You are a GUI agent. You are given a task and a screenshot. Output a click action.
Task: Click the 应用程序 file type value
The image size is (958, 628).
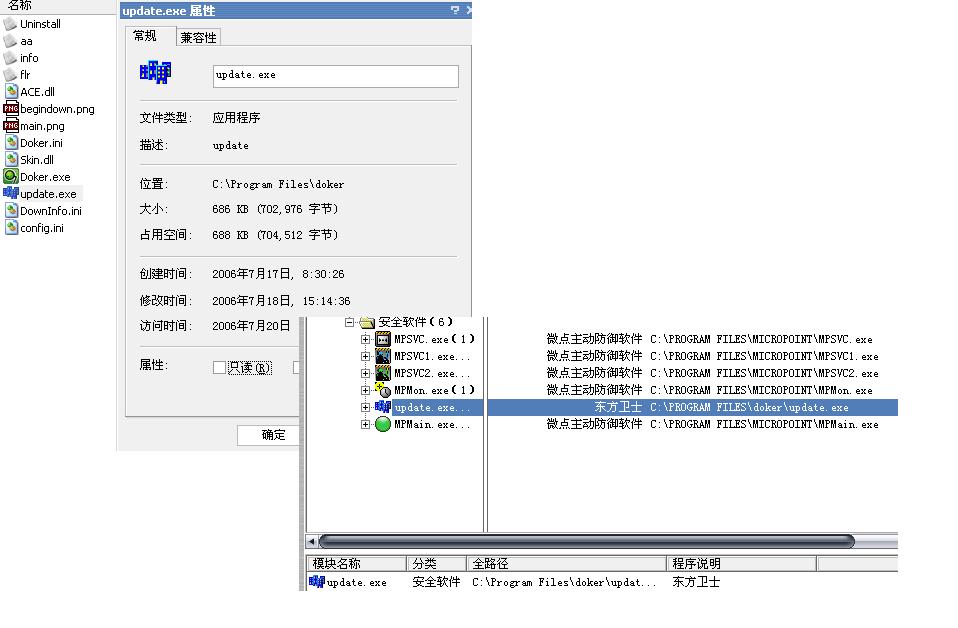(x=236, y=117)
